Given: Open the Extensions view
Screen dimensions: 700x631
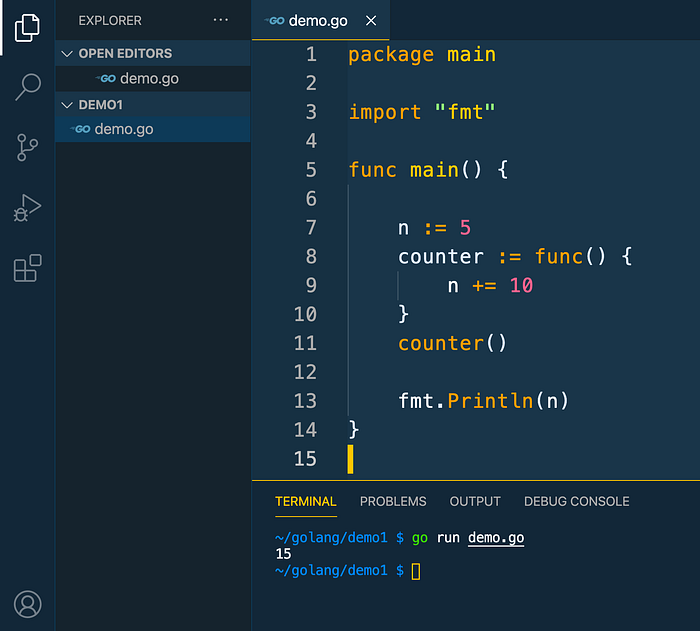Looking at the screenshot, I should 27,268.
